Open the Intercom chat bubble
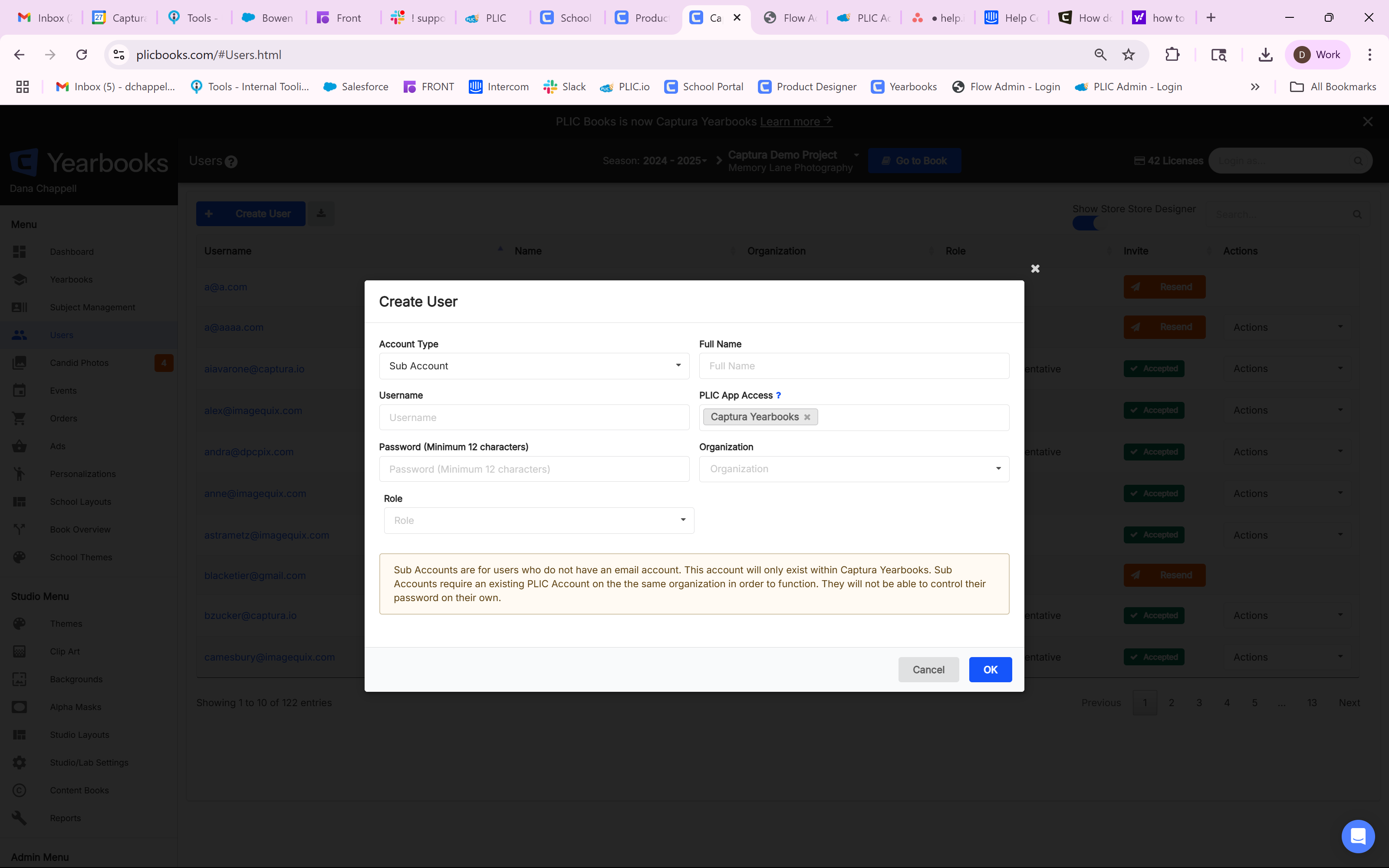Image resolution: width=1389 pixels, height=868 pixels. [1357, 836]
